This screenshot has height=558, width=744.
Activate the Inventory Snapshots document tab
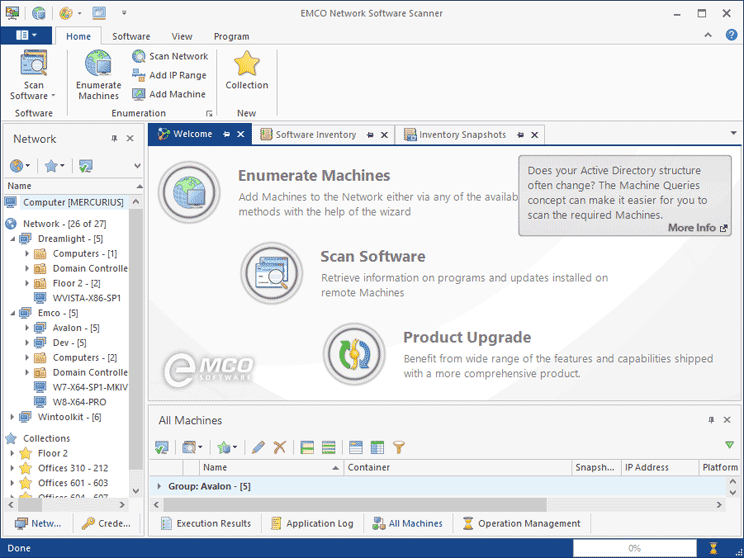[462, 135]
